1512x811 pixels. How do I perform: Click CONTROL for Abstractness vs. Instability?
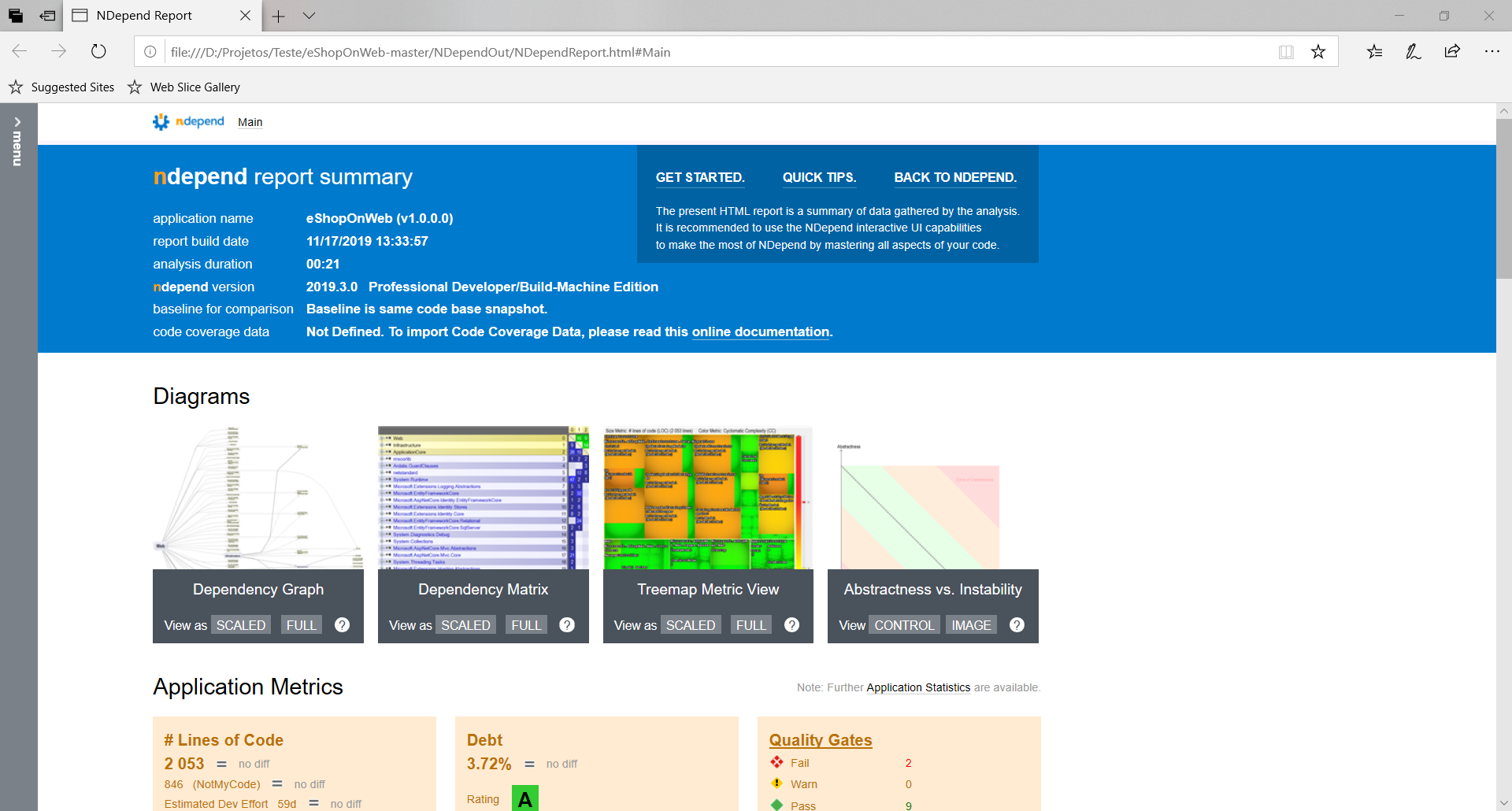point(904,625)
